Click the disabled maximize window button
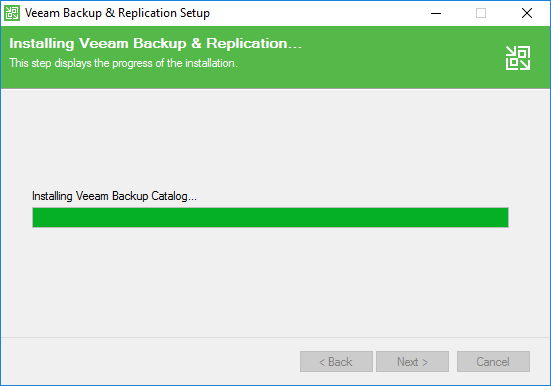 (481, 13)
